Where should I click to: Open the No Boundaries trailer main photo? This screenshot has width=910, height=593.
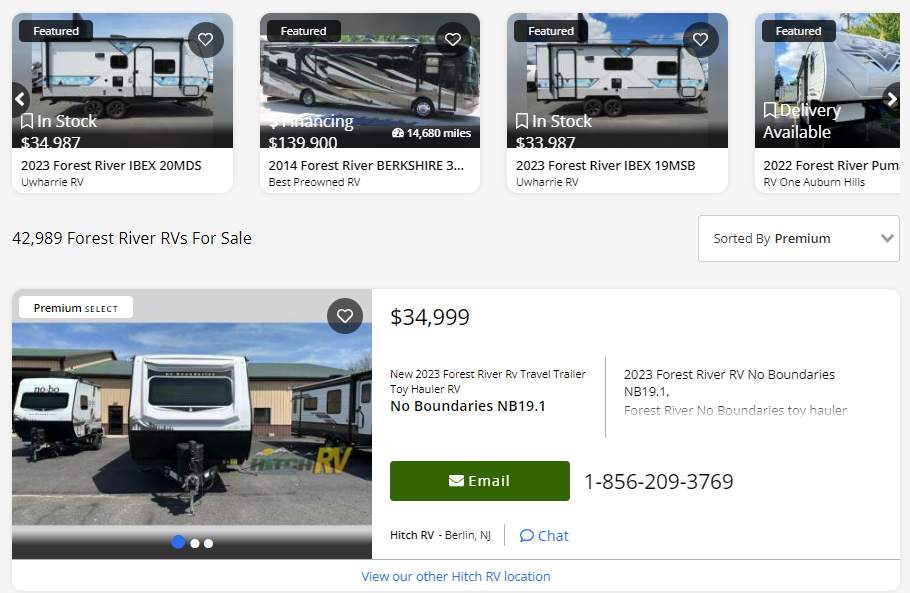tap(192, 420)
